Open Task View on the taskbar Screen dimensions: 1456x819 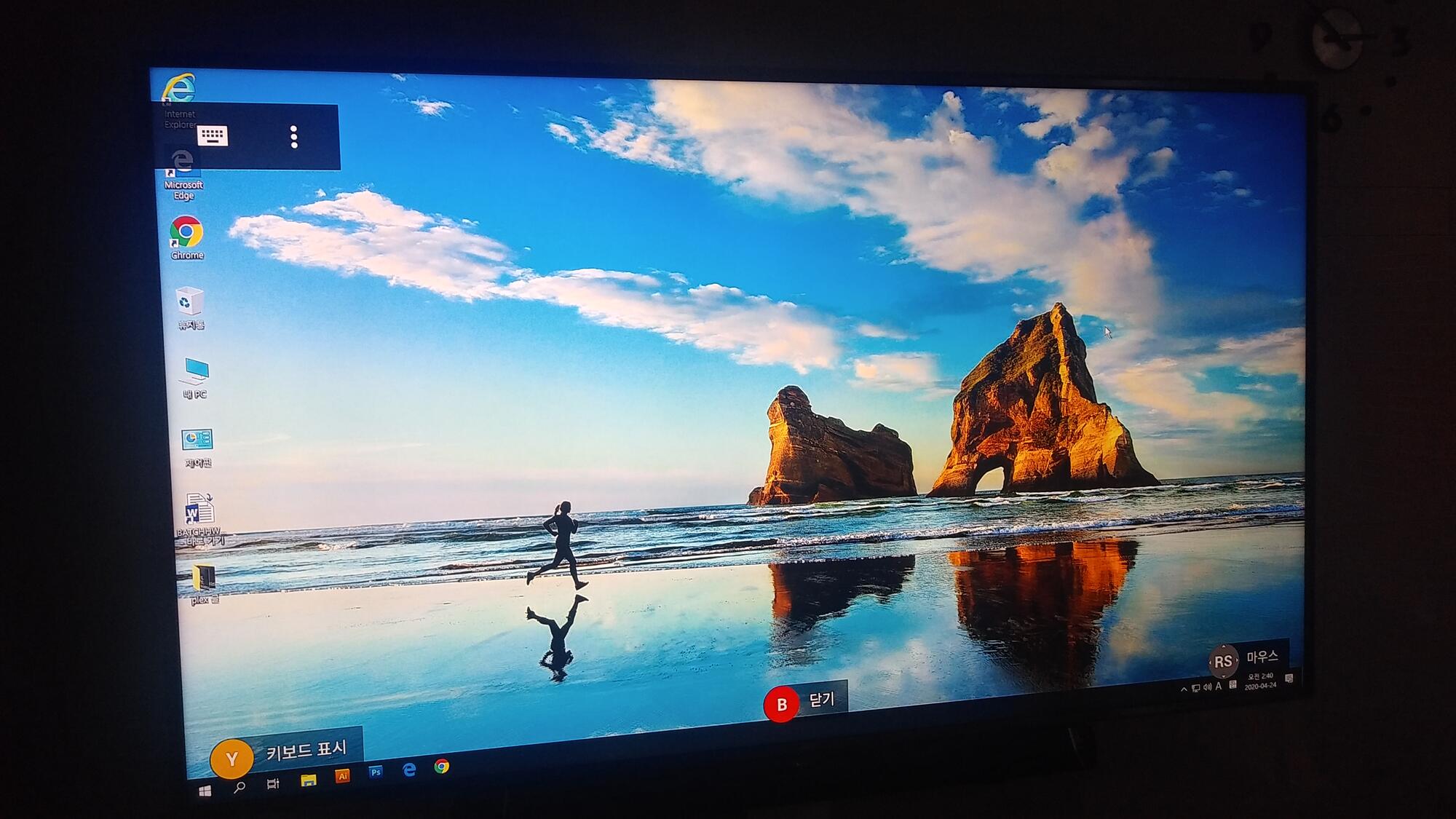click(273, 784)
